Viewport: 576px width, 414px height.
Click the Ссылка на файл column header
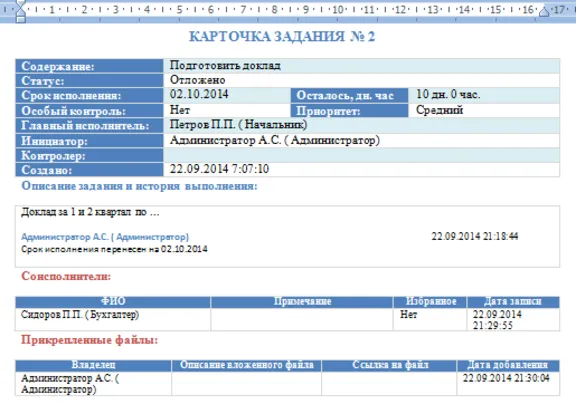click(389, 366)
